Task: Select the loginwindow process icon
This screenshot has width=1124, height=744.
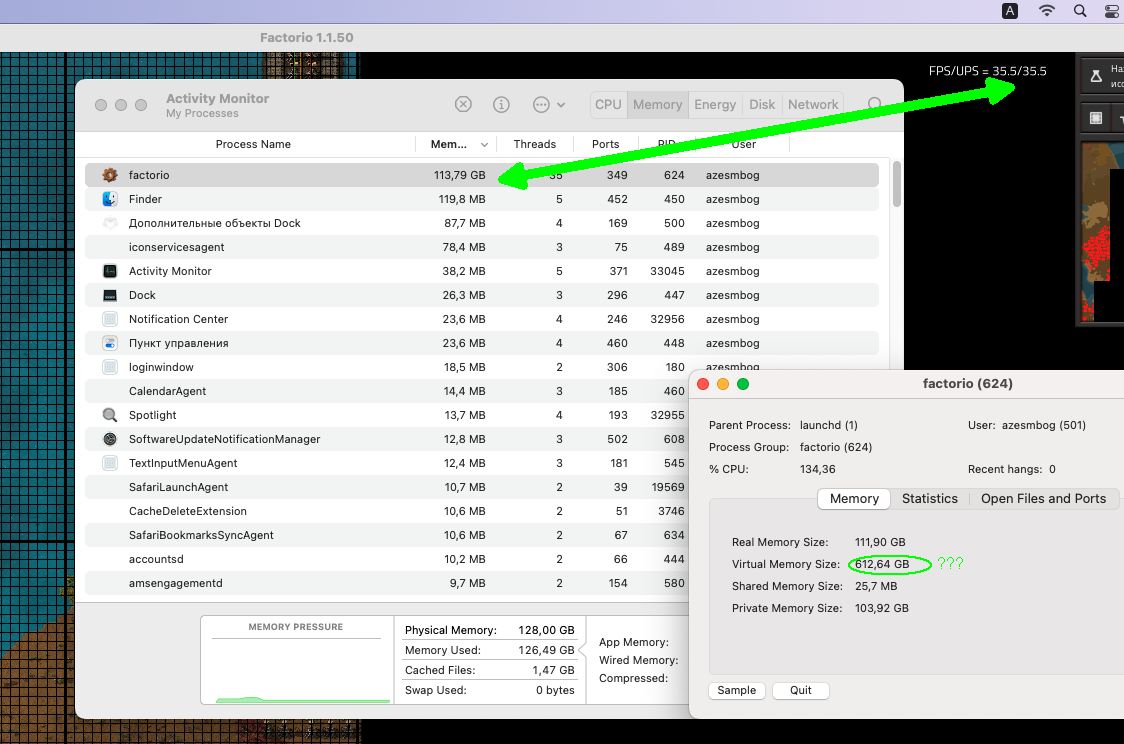Action: [x=110, y=367]
